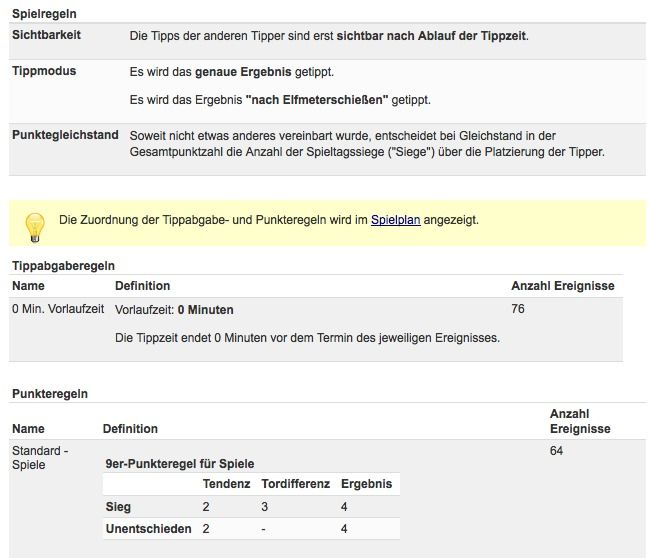648x558 pixels.
Task: Click 'Die Tippzeit endet 0 Minuten' sentence
Action: [x=307, y=338]
